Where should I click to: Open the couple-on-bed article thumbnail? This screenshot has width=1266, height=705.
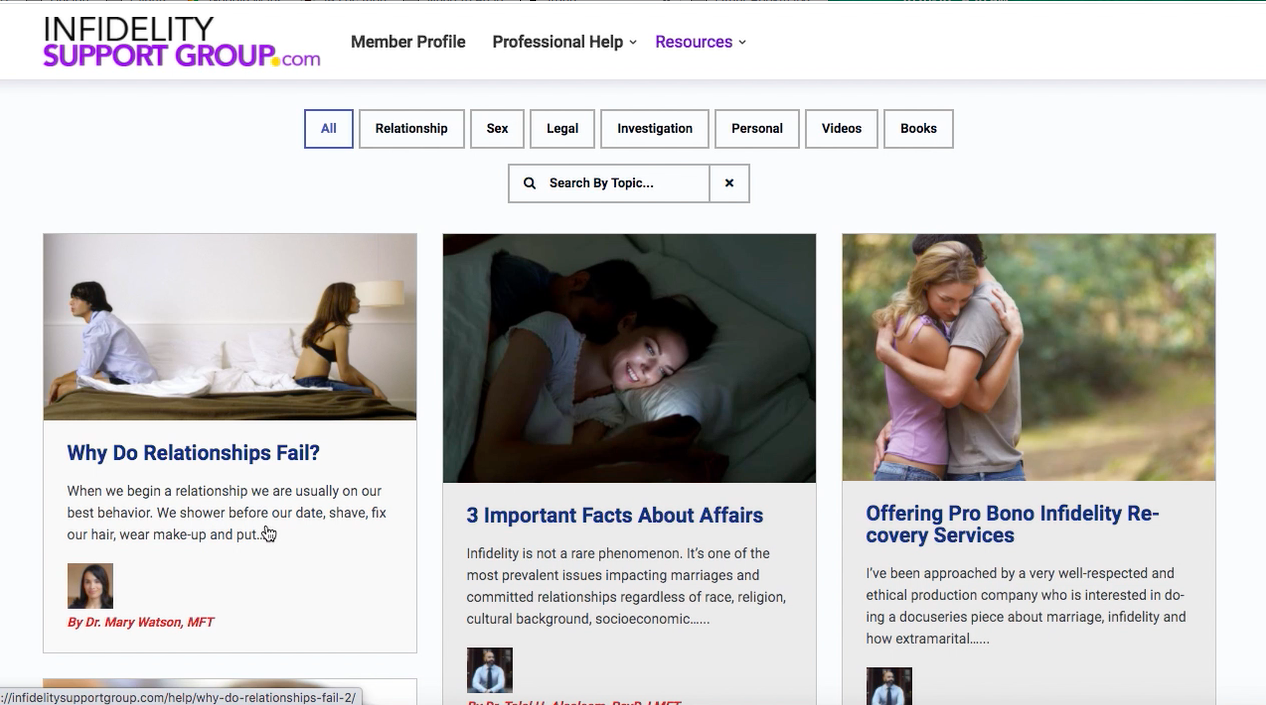tap(230, 327)
